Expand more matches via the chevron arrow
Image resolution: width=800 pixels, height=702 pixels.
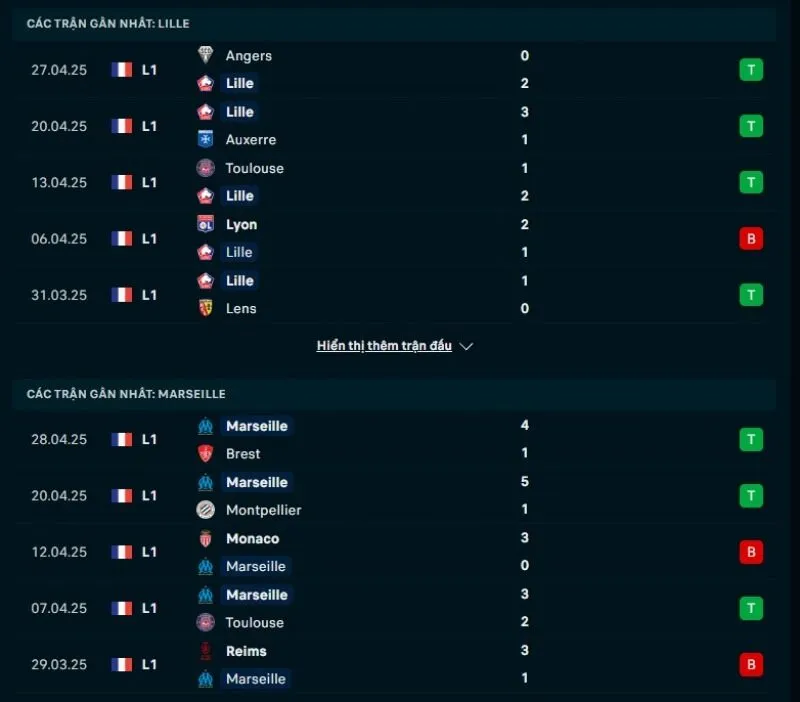tap(466, 346)
